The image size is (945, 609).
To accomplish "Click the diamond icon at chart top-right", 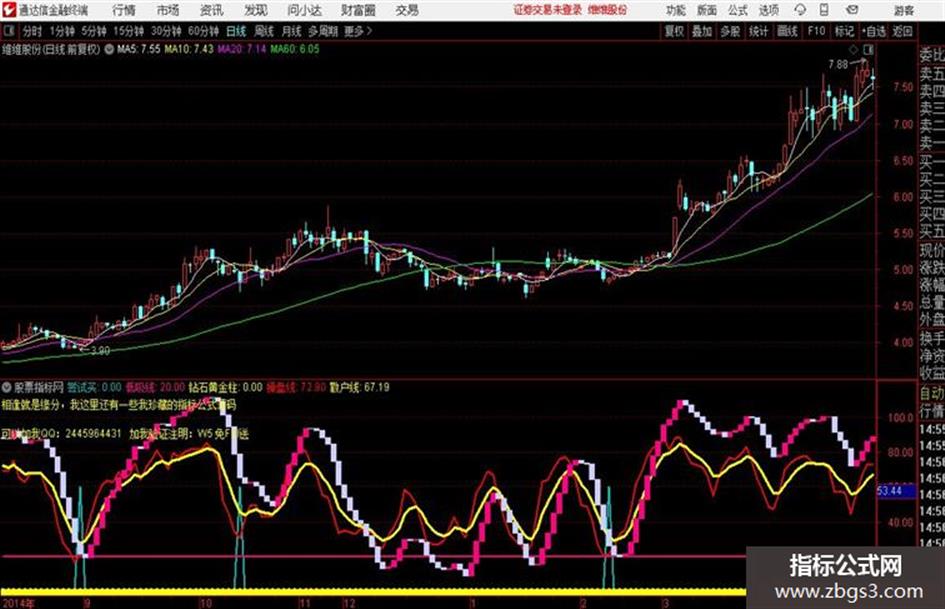I will 853,49.
